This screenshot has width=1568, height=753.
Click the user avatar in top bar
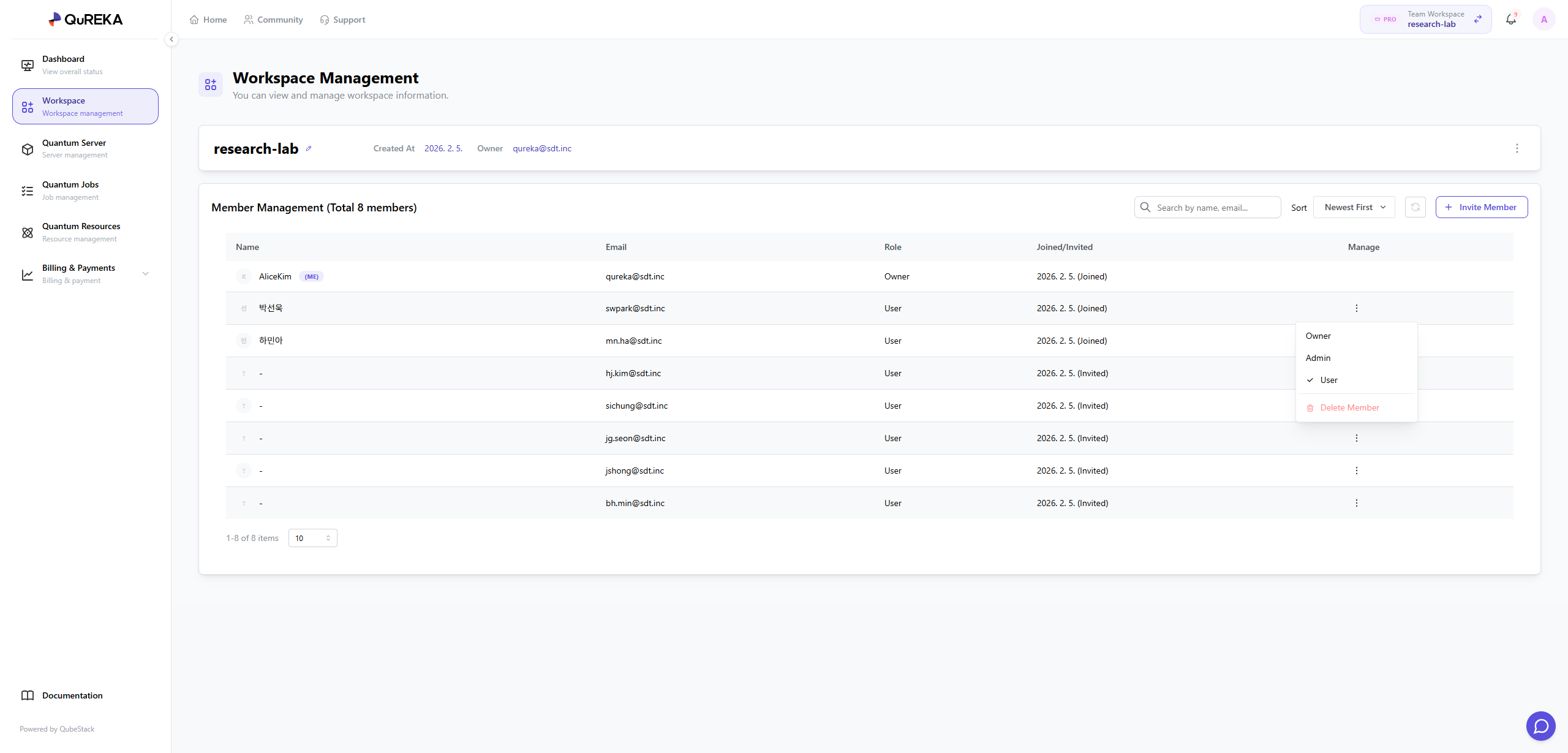pos(1543,20)
